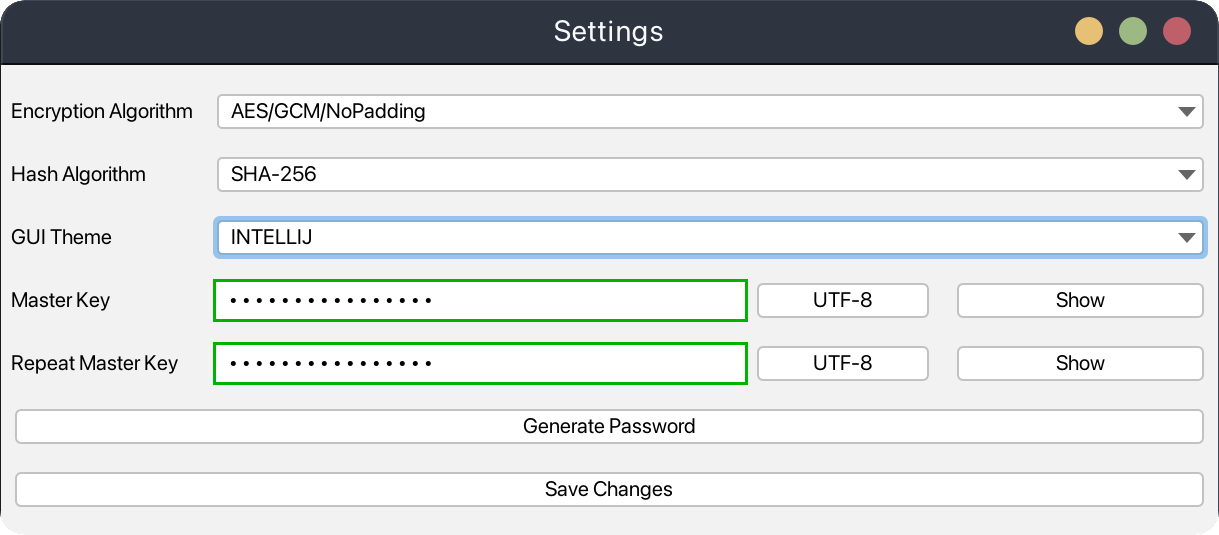Open the GUI Theme INTELLIJ dropdown
The width and height of the screenshot is (1219, 535).
[x=709, y=238]
